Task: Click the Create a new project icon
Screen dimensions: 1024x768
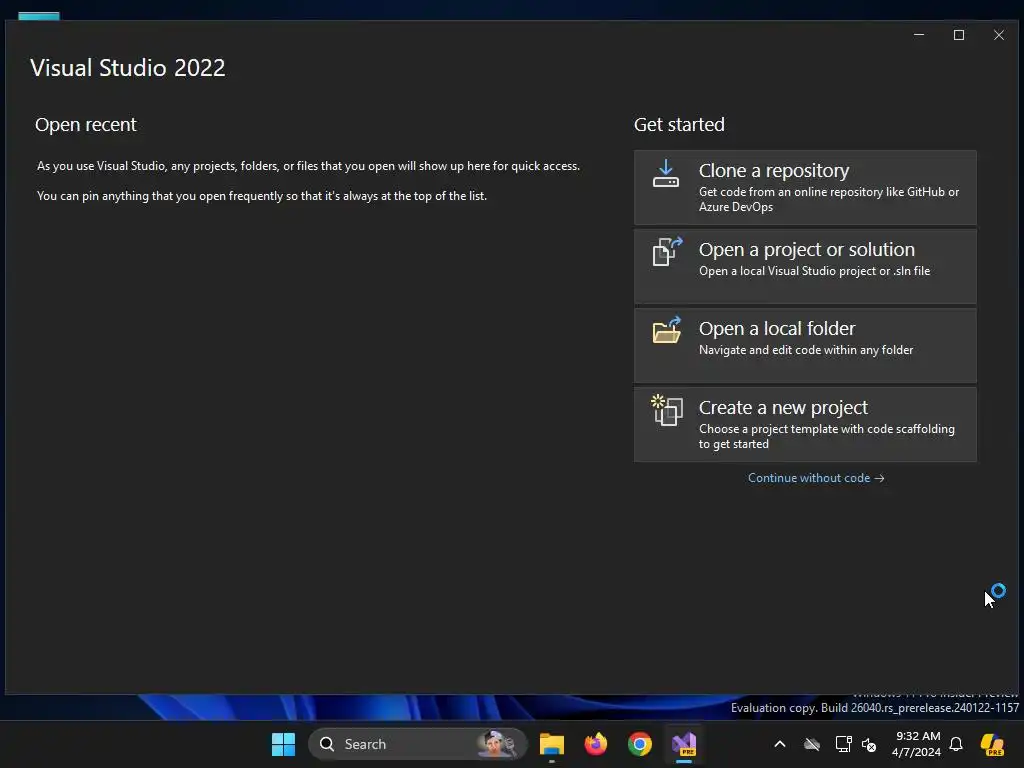Action: (x=667, y=410)
